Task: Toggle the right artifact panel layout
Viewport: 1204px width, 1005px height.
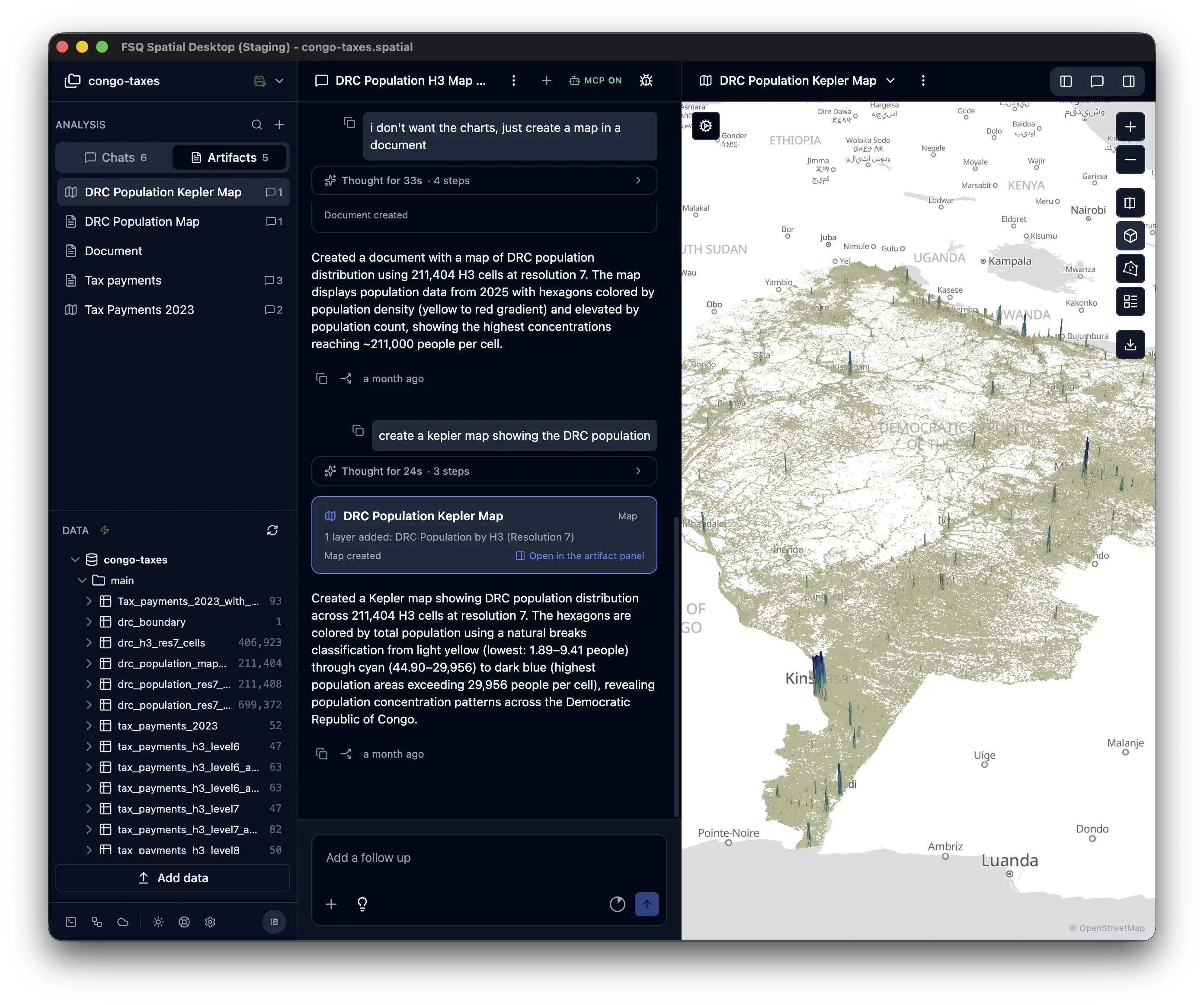Action: point(1128,81)
